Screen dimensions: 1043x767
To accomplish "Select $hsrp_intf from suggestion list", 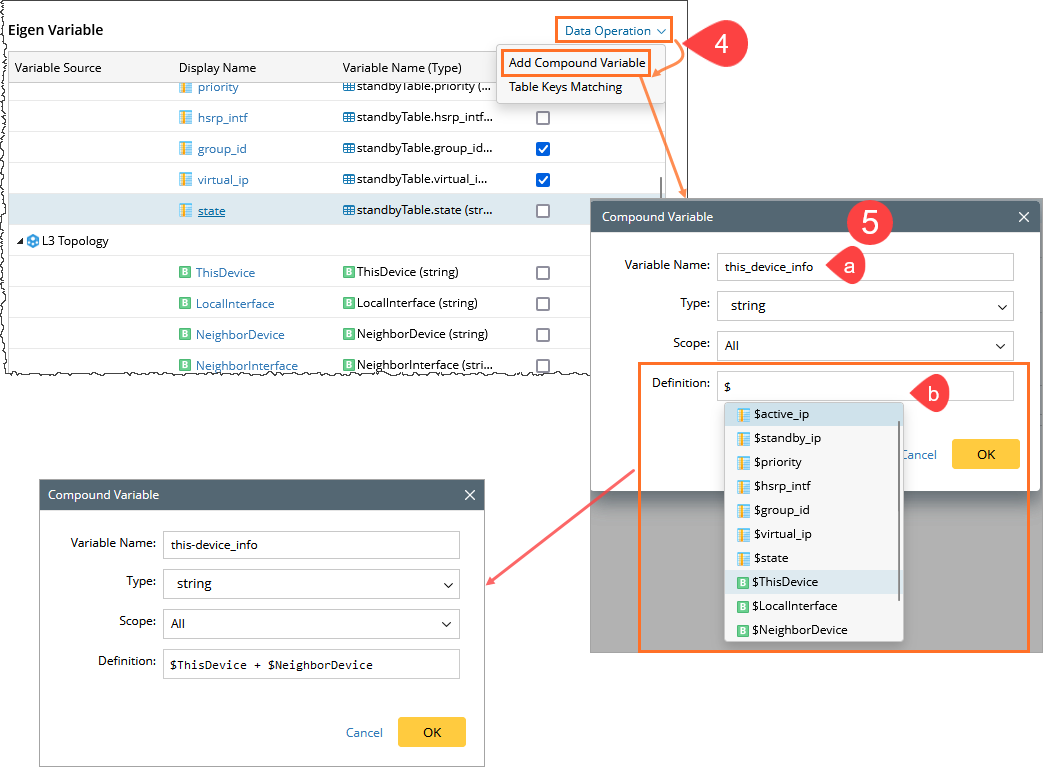I will [x=812, y=486].
